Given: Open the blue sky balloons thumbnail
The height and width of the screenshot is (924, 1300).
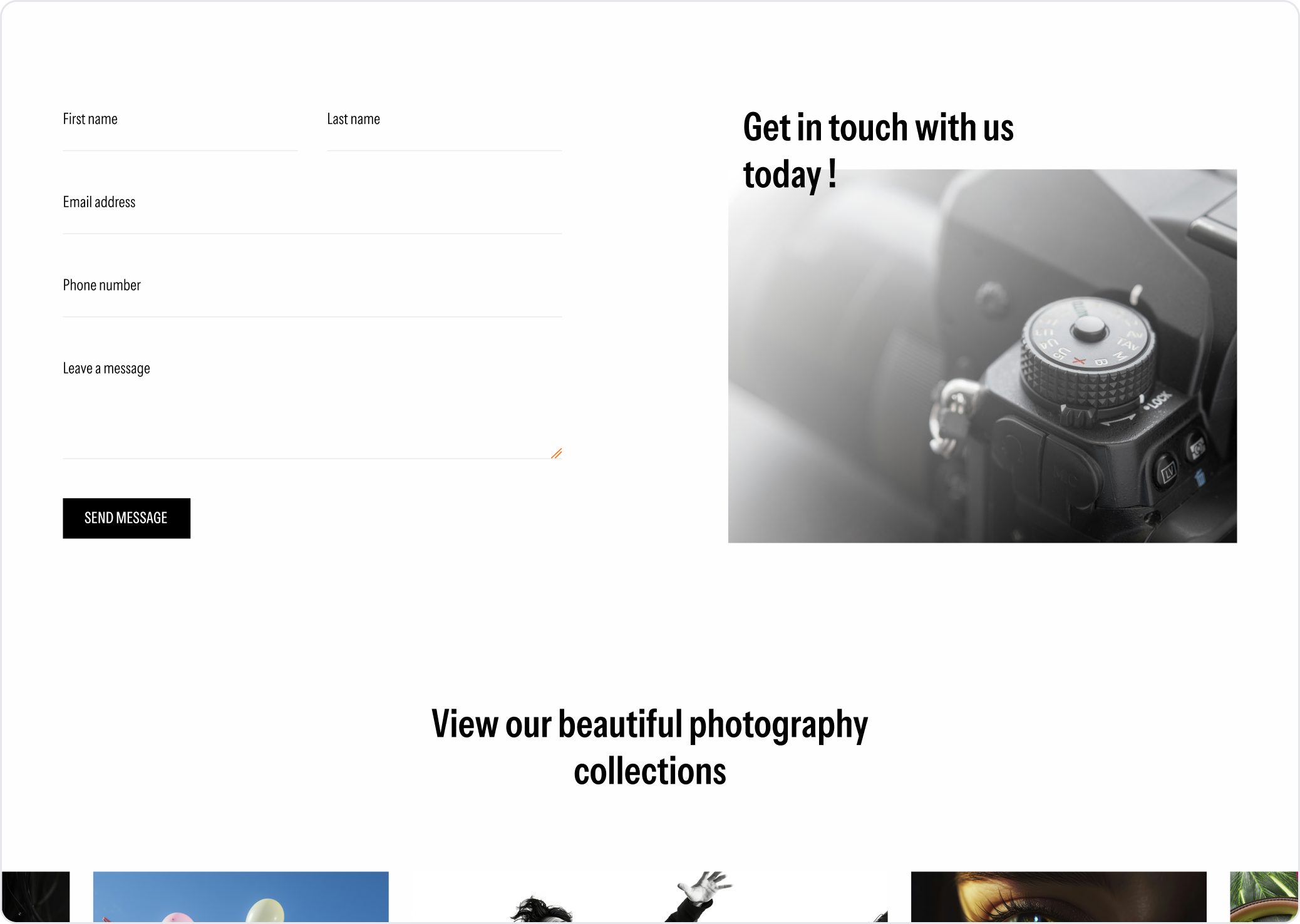Looking at the screenshot, I should coord(241,896).
